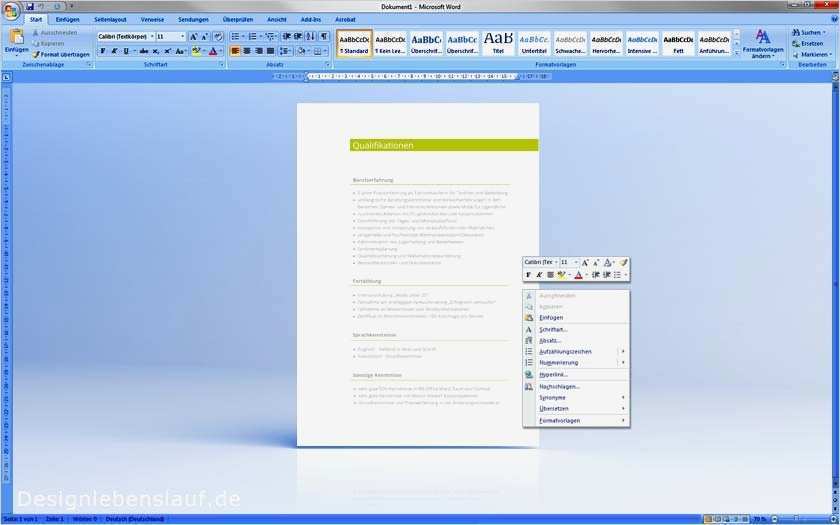Viewport: 840px width, 525px height.
Task: Open bullet list dropdown in the ribbon
Action: coord(243,36)
